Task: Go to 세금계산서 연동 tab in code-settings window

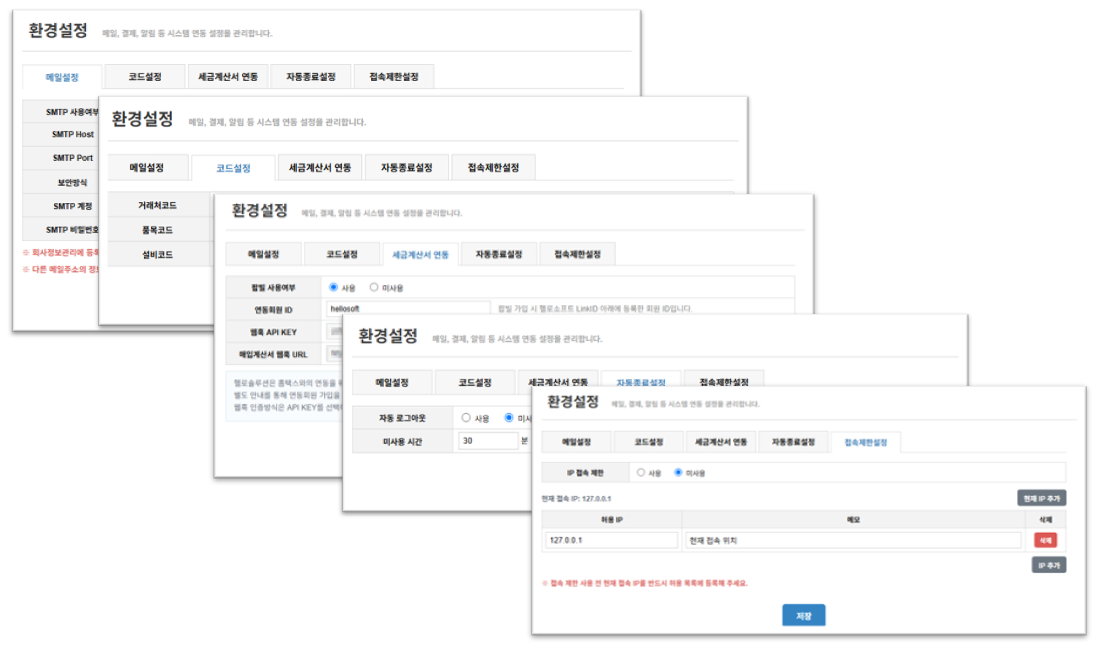Action: click(x=320, y=167)
